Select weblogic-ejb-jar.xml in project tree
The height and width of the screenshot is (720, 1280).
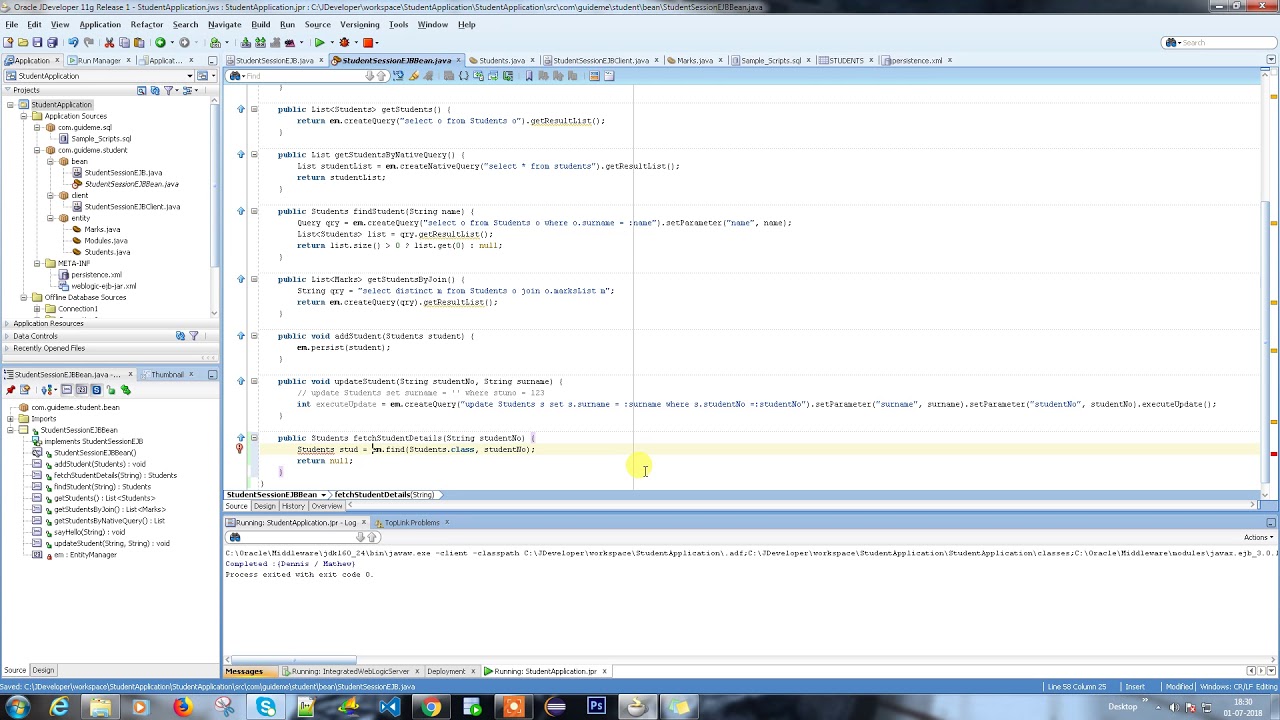(x=103, y=286)
